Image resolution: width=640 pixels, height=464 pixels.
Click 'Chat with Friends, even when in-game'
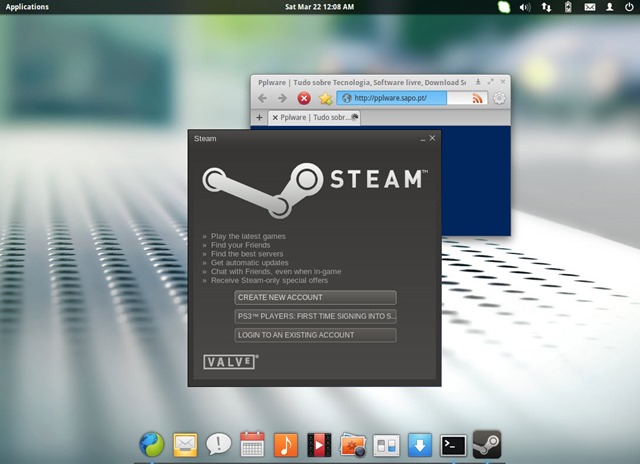pos(276,272)
